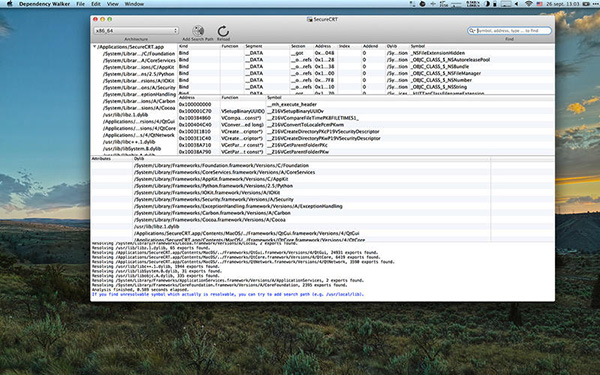The width and height of the screenshot is (600, 375).
Task: Select the _OBJC_CLASS_$_NSFileManager symbol row
Action: pos(366,73)
